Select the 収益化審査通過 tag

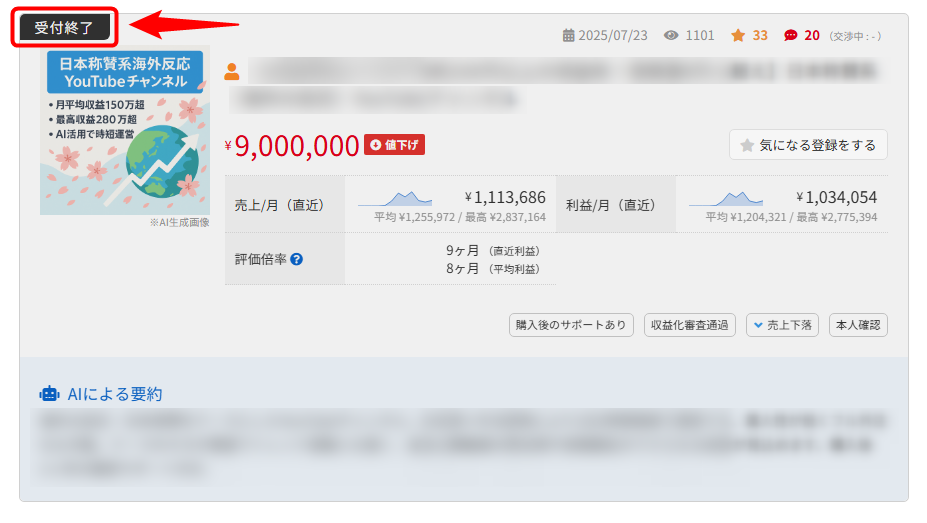pyautogui.click(x=690, y=325)
